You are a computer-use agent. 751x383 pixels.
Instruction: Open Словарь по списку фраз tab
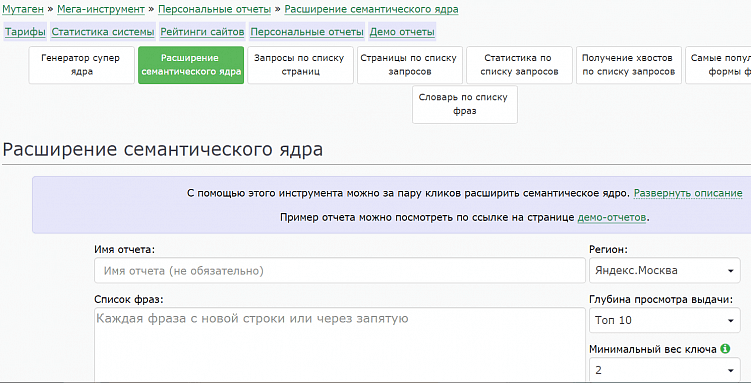[x=465, y=104]
